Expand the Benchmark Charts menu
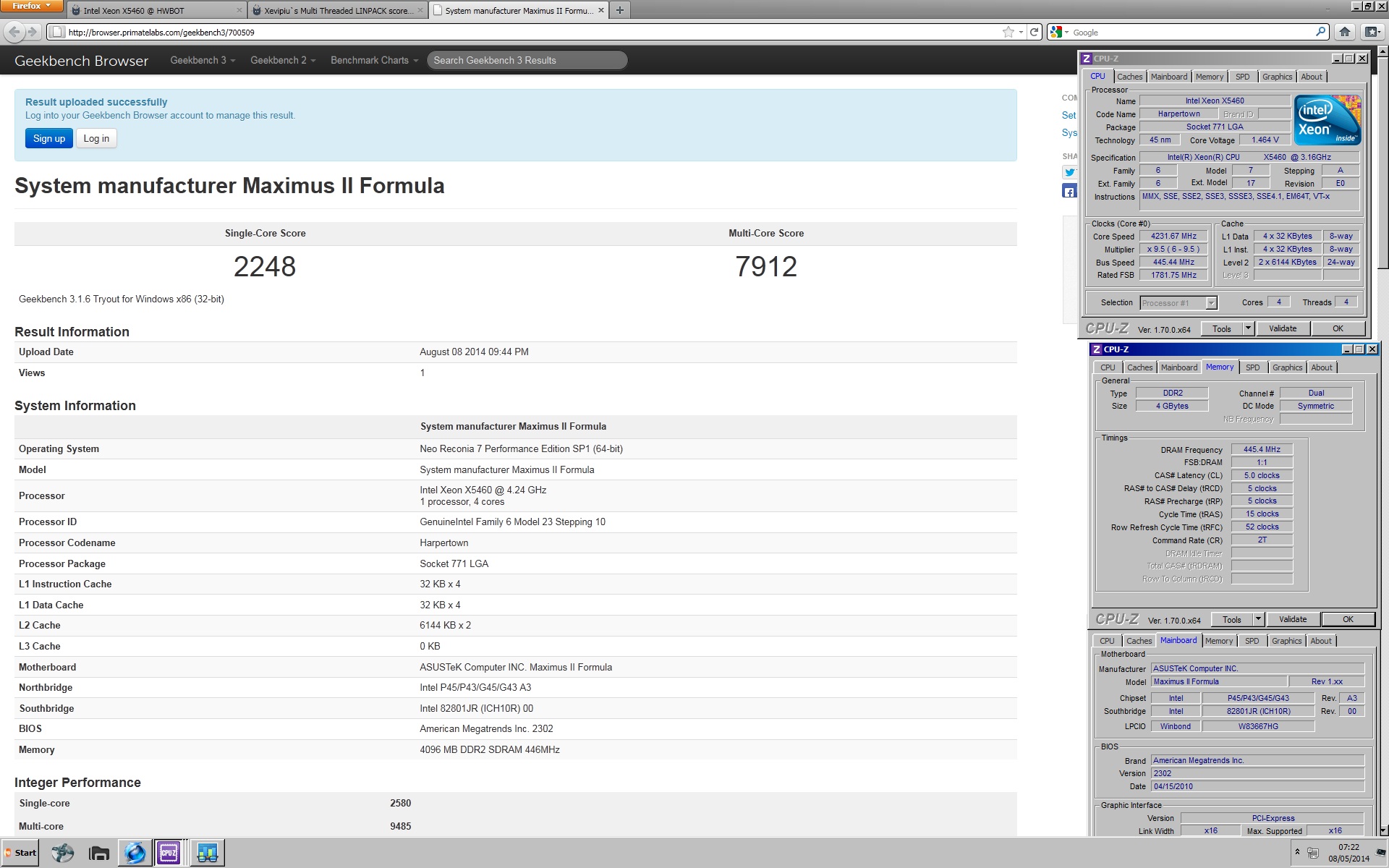This screenshot has height=868, width=1389. tap(375, 60)
